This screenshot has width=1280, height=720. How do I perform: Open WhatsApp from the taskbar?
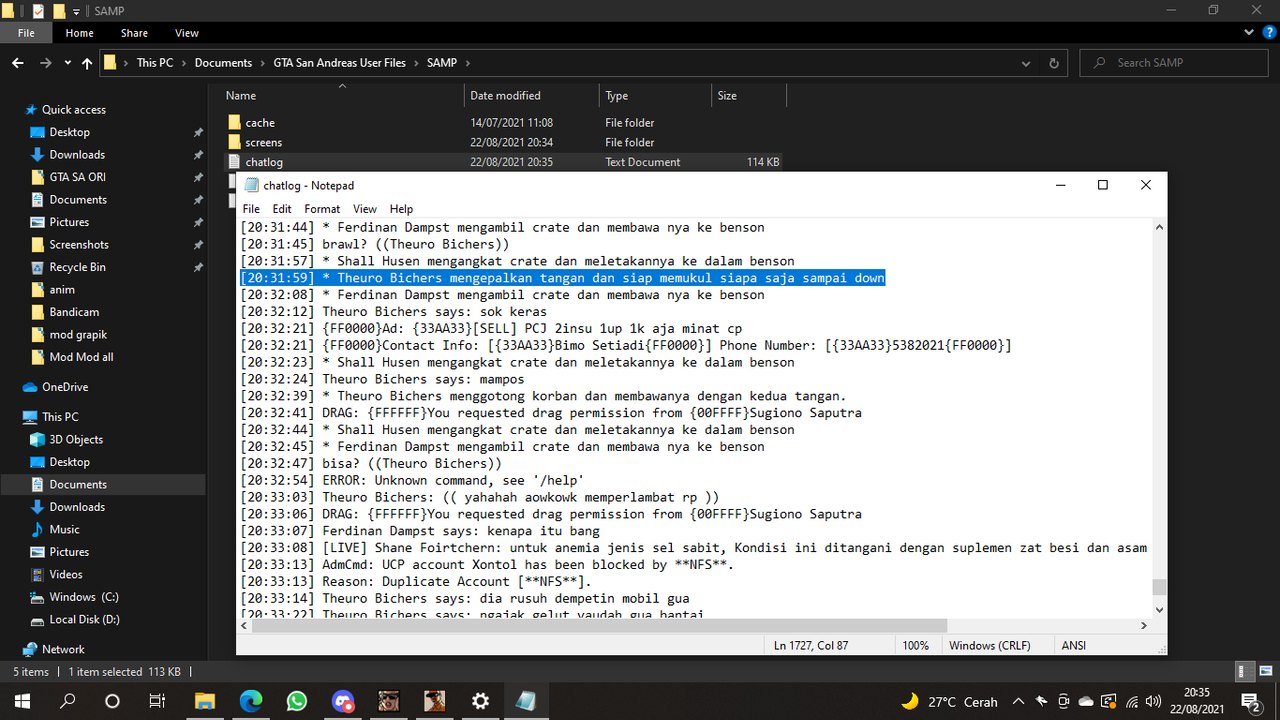[297, 701]
